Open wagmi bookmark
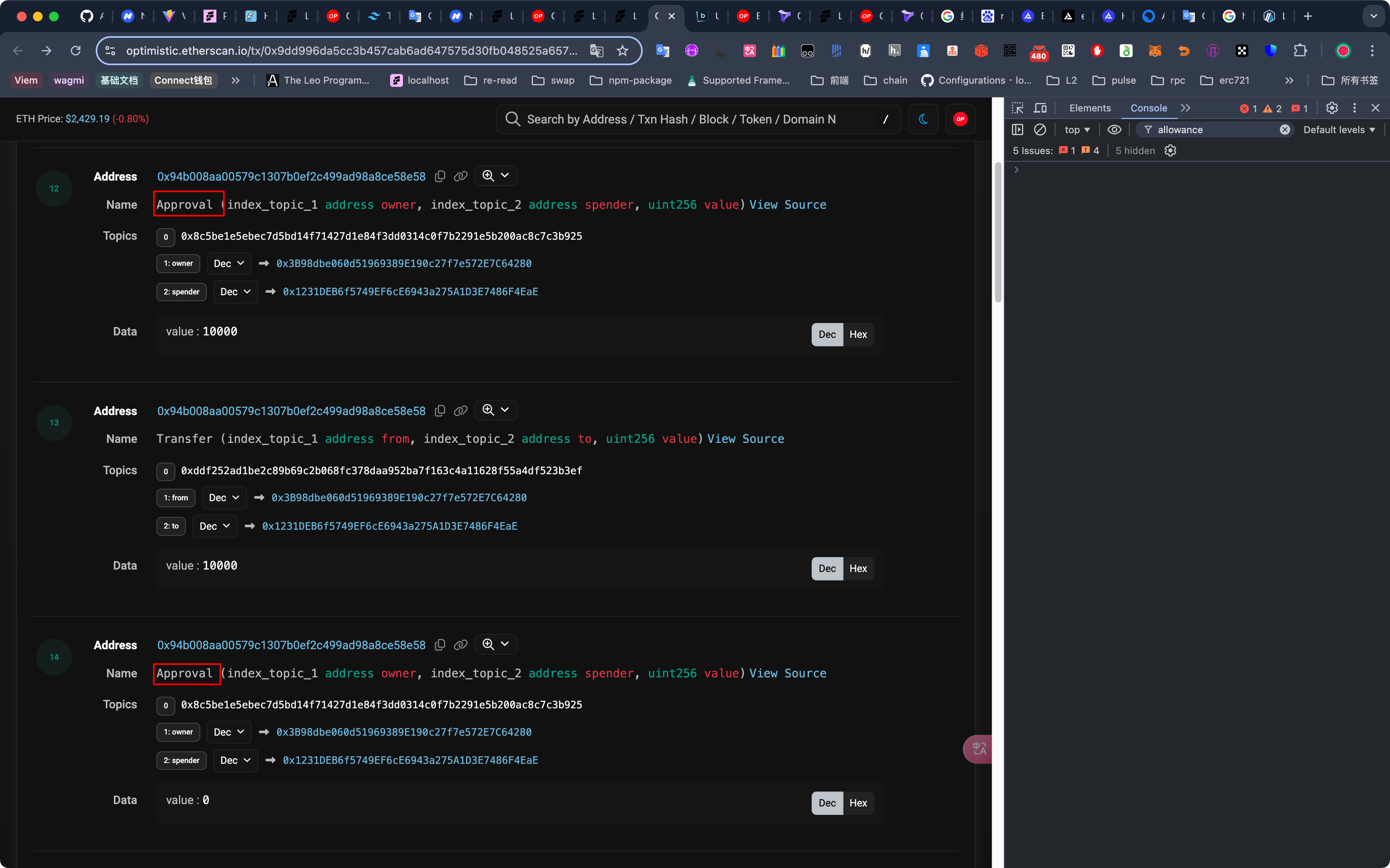This screenshot has height=868, width=1390. 69,80
